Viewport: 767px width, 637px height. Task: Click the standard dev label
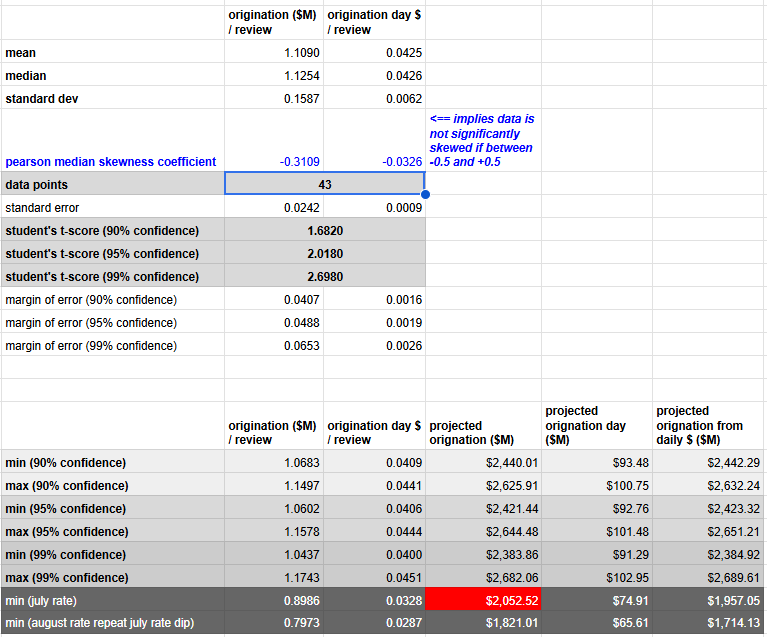point(42,98)
